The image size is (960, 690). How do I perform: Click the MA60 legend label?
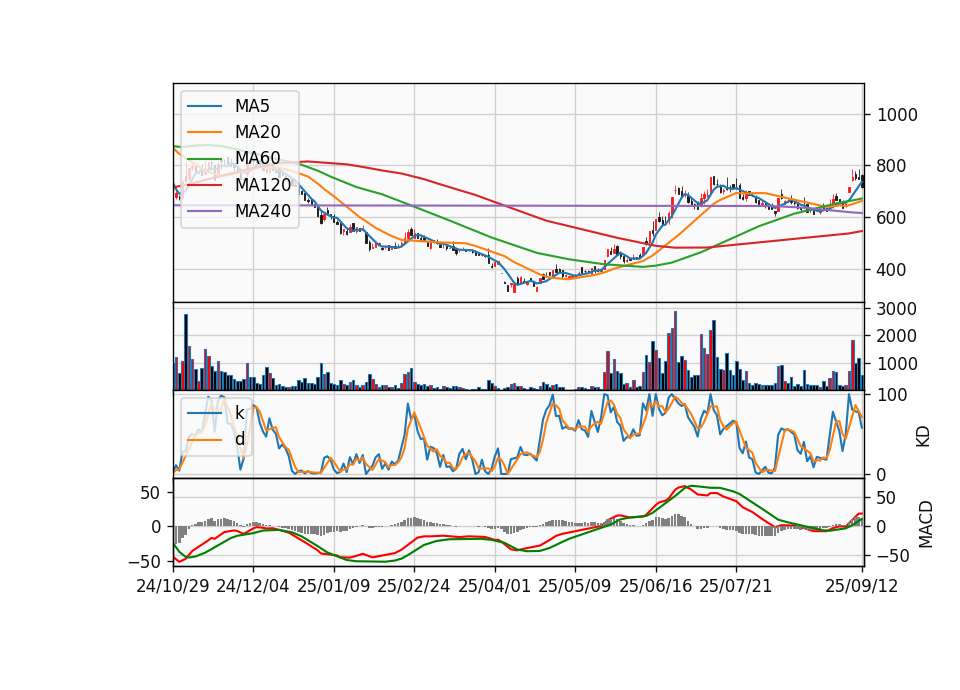tap(258, 158)
